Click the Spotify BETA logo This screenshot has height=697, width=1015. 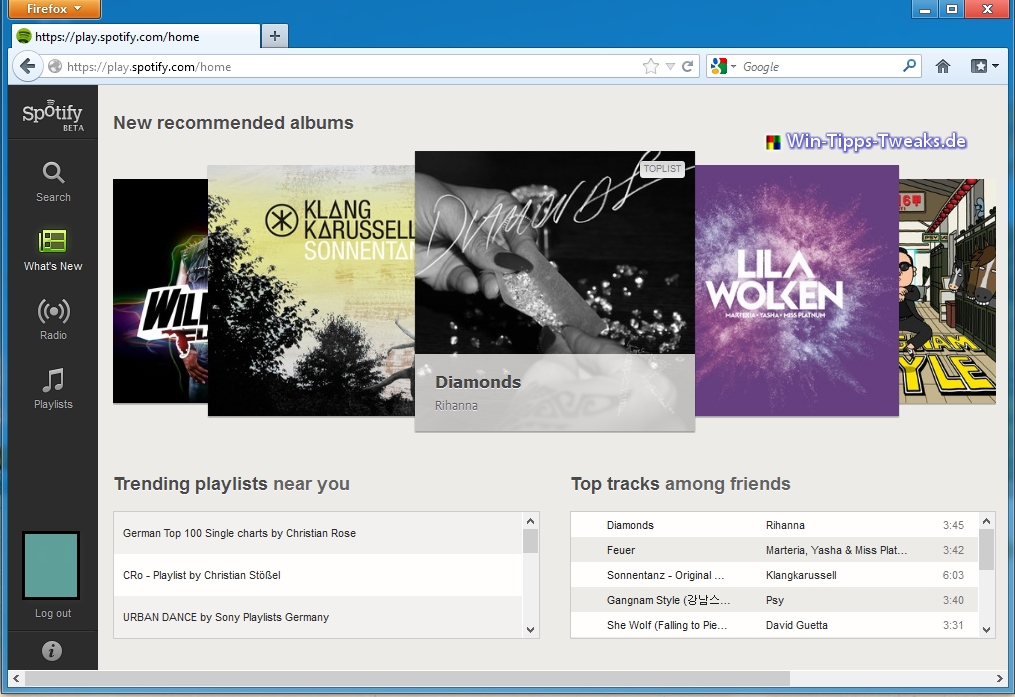53,115
